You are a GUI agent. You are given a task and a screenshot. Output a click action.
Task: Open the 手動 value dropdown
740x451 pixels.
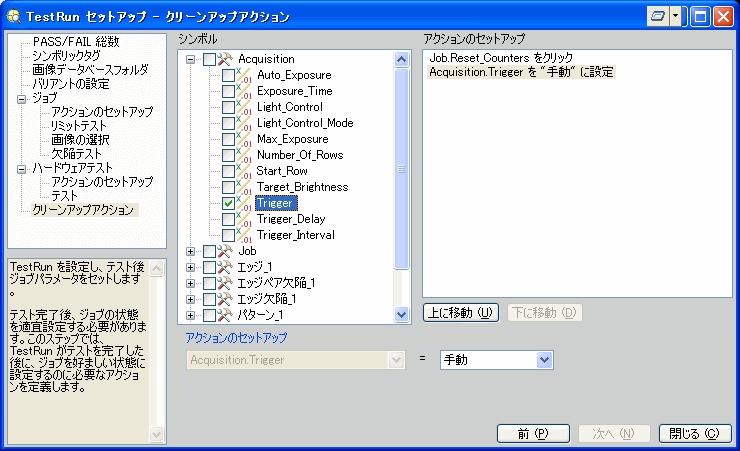[x=545, y=359]
